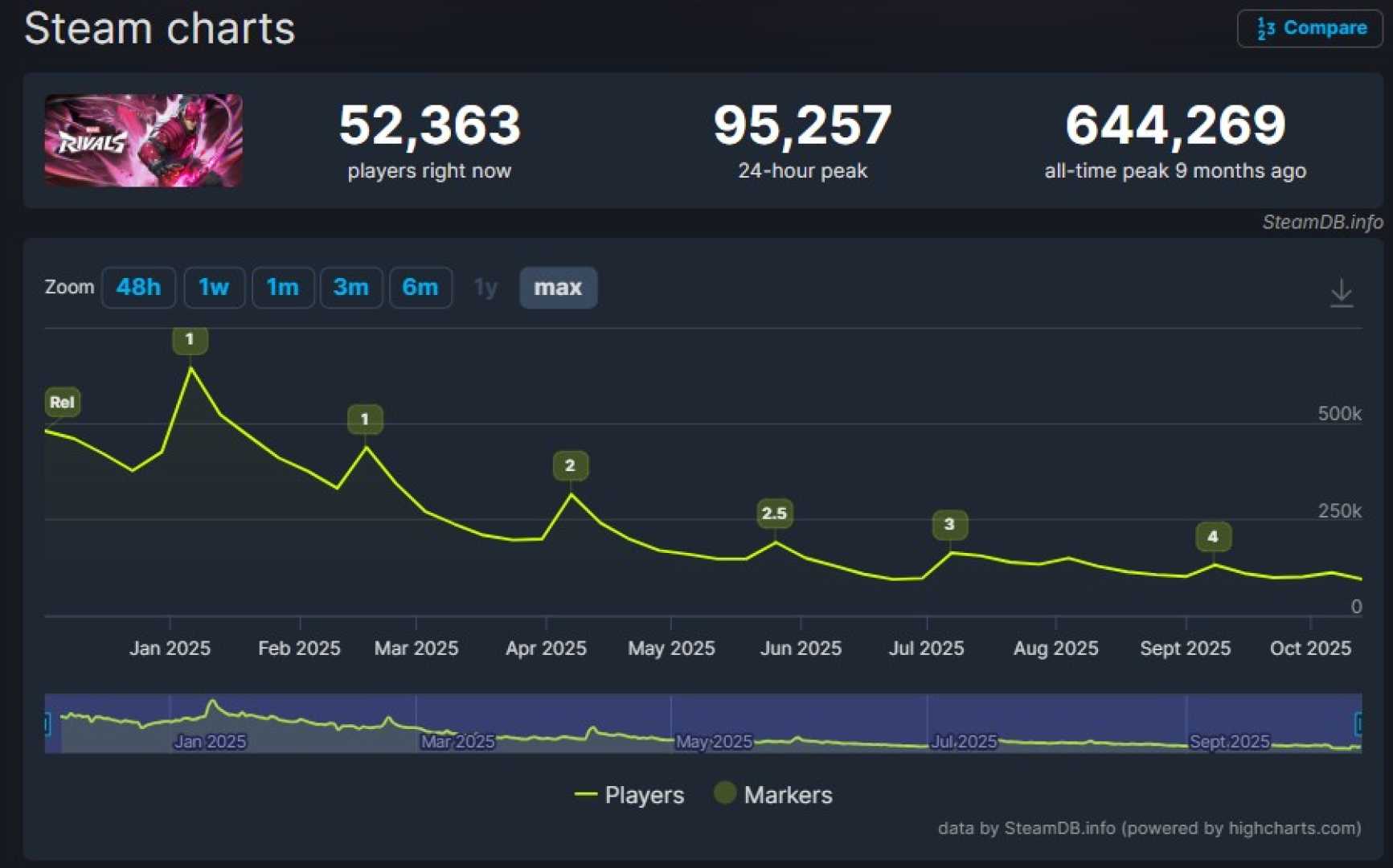Image resolution: width=1393 pixels, height=868 pixels.
Task: Select the season 4 marker badge
Action: (x=1213, y=537)
